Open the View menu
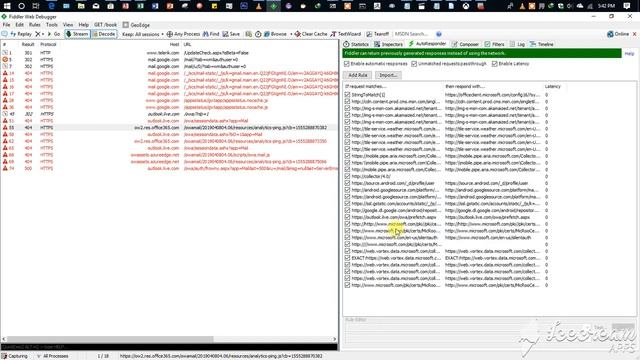 68,25
